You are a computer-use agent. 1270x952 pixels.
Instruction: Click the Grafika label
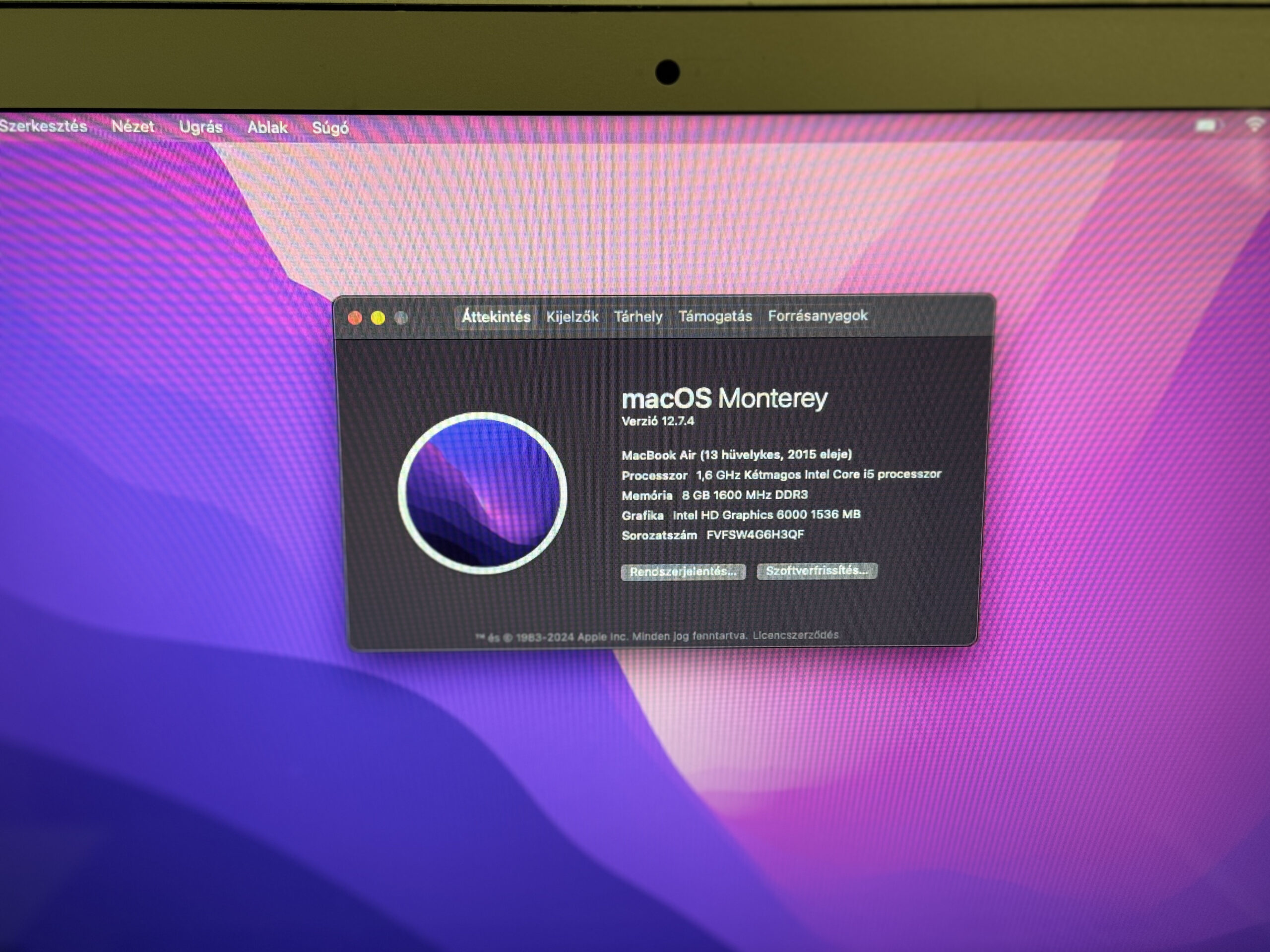[642, 515]
